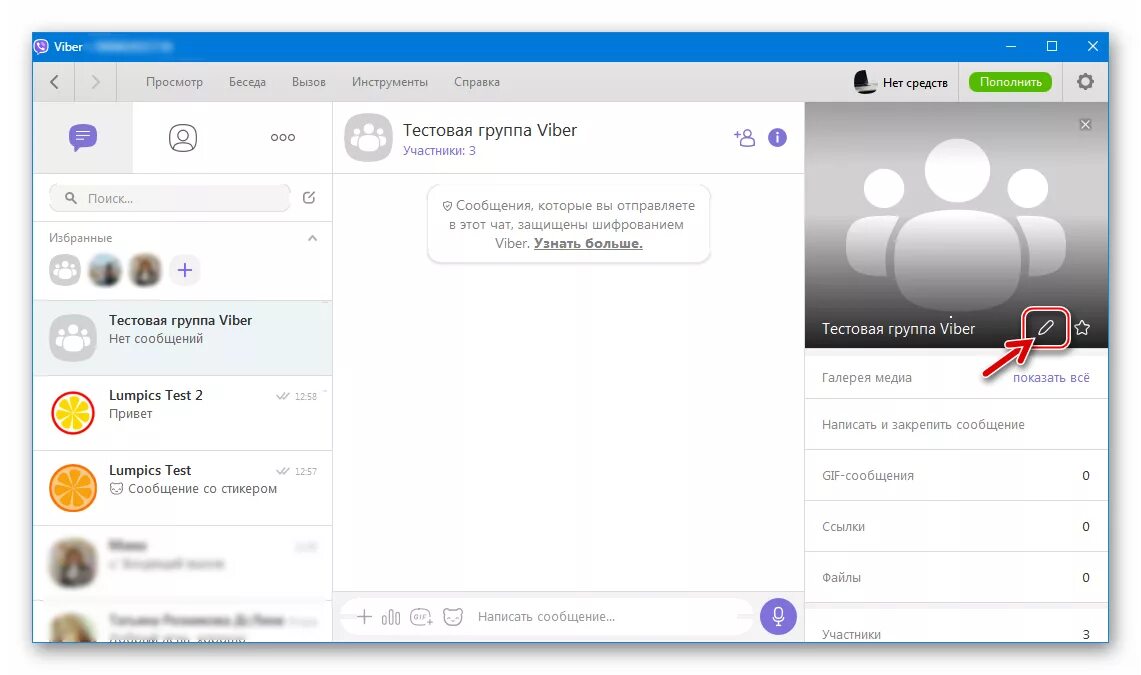Record voice message with the microphone button
Viewport: 1141px width, 675px height.
click(778, 616)
